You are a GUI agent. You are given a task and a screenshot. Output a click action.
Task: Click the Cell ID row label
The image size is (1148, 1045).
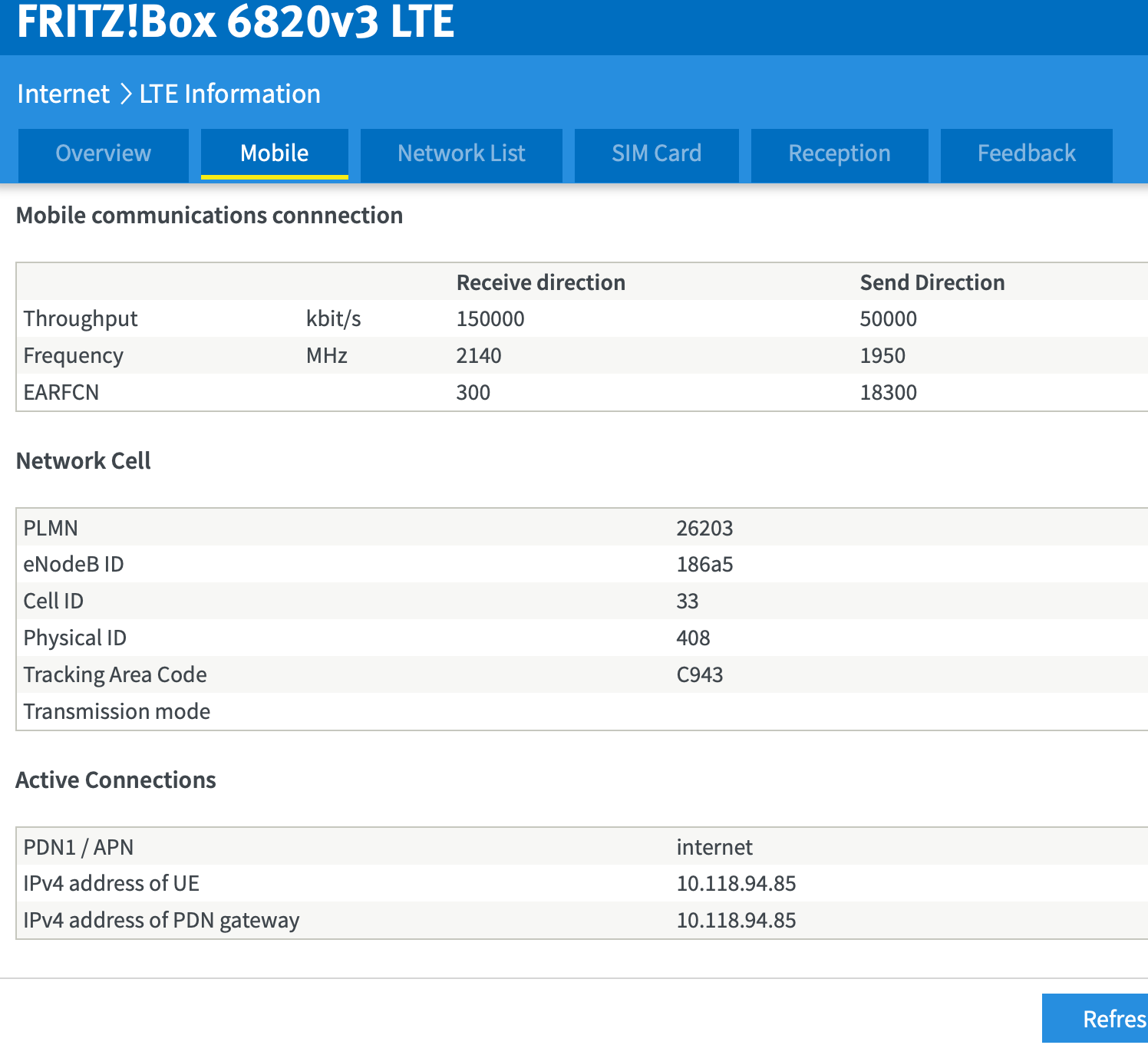click(x=54, y=602)
